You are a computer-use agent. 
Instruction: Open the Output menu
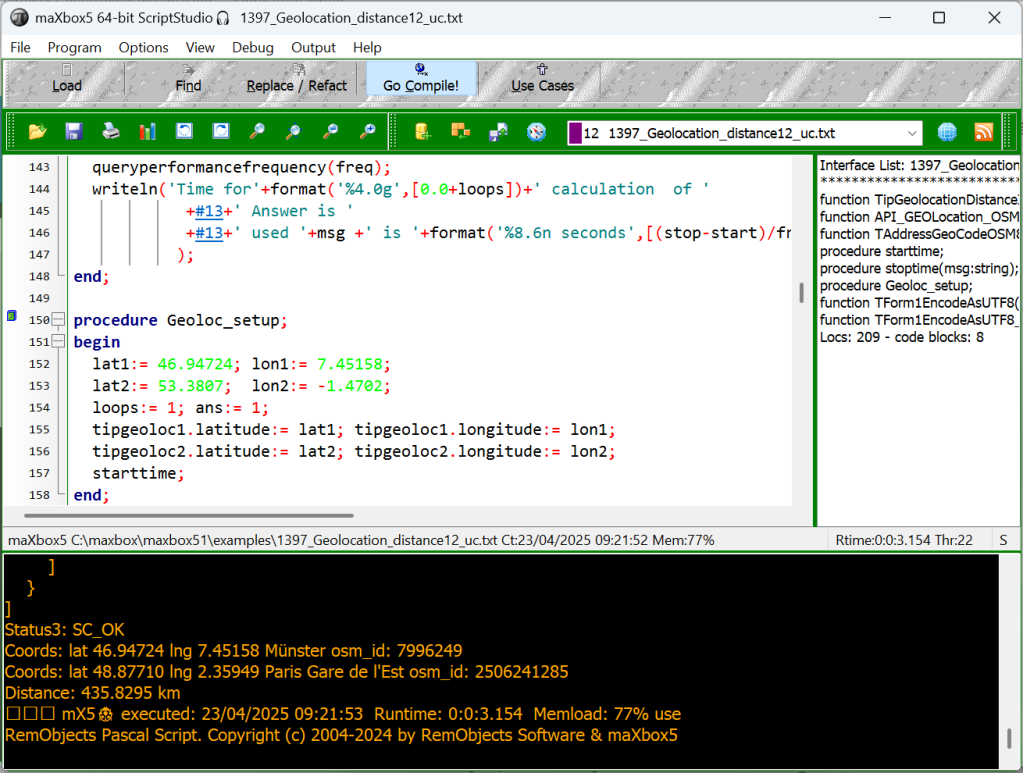[313, 48]
